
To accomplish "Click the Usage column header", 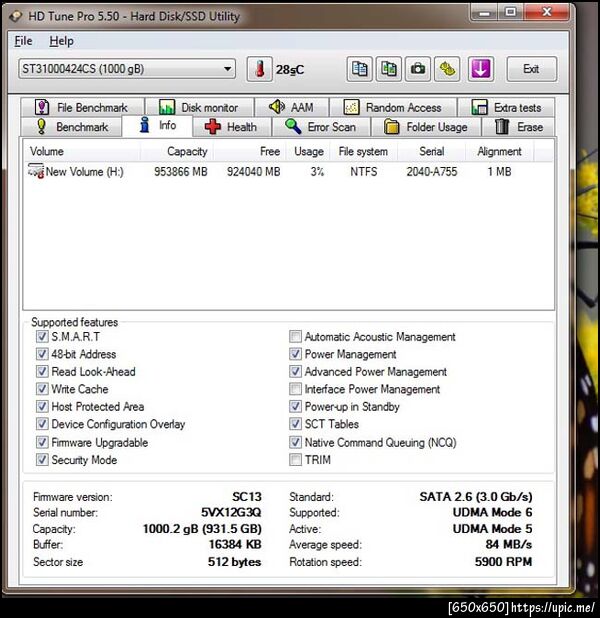I will click(309, 151).
